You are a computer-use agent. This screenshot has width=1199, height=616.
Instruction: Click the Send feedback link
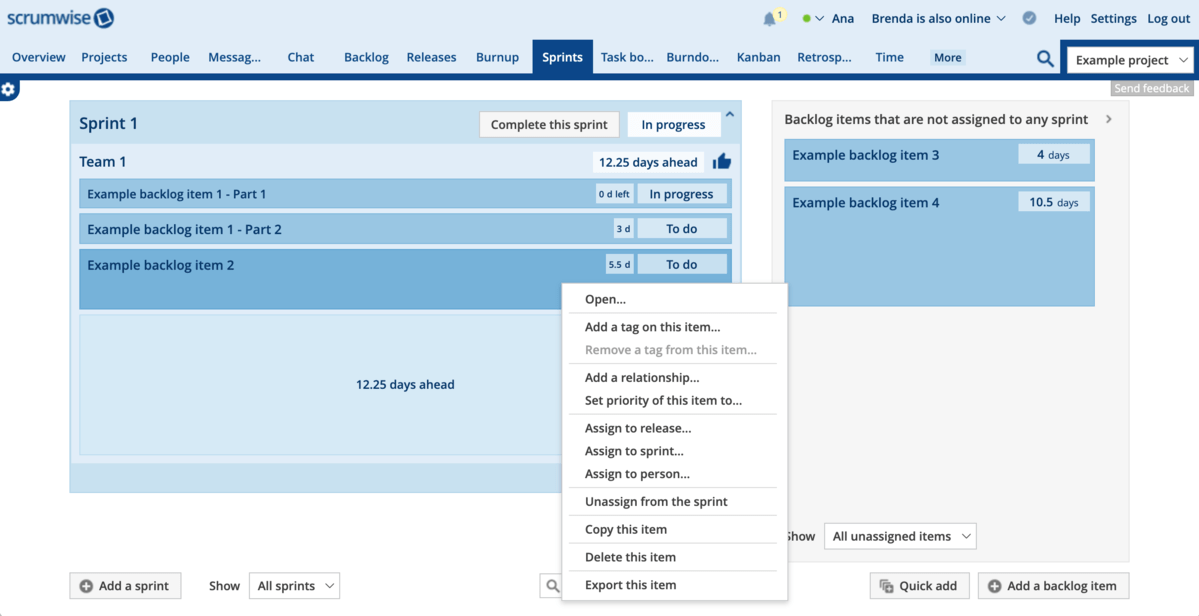1150,88
